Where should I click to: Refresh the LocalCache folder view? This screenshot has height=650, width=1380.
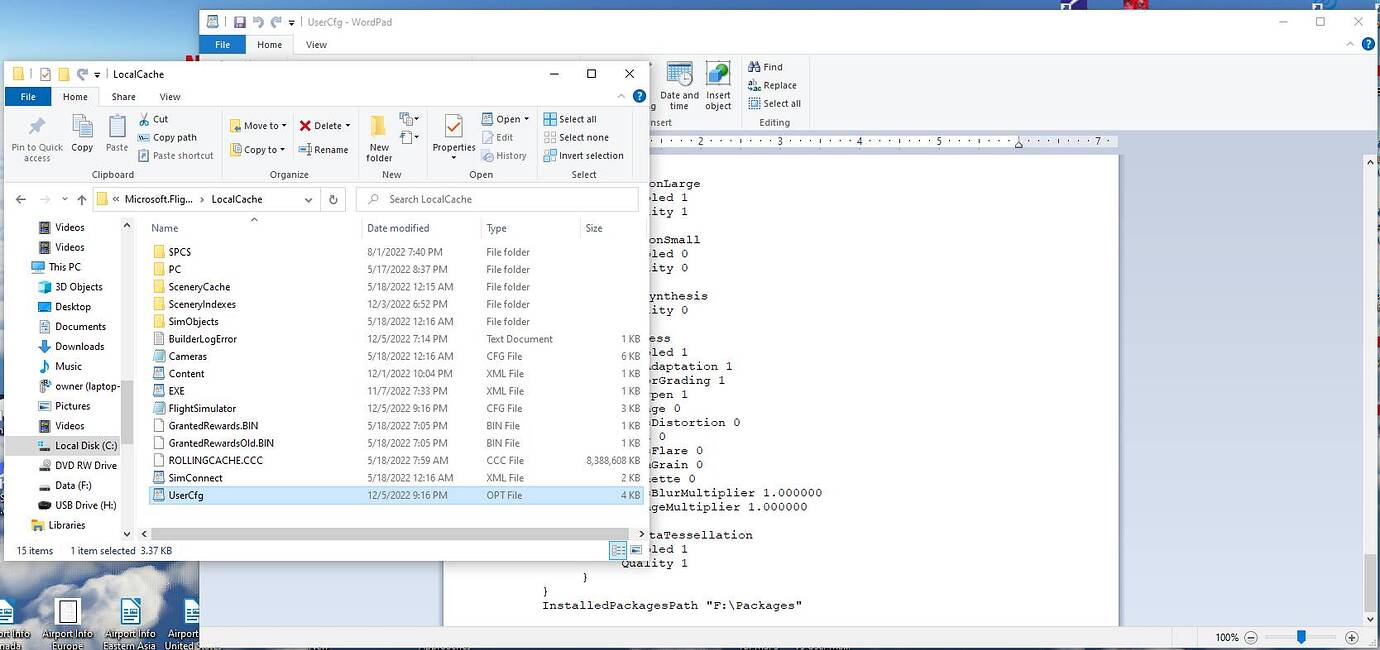334,199
